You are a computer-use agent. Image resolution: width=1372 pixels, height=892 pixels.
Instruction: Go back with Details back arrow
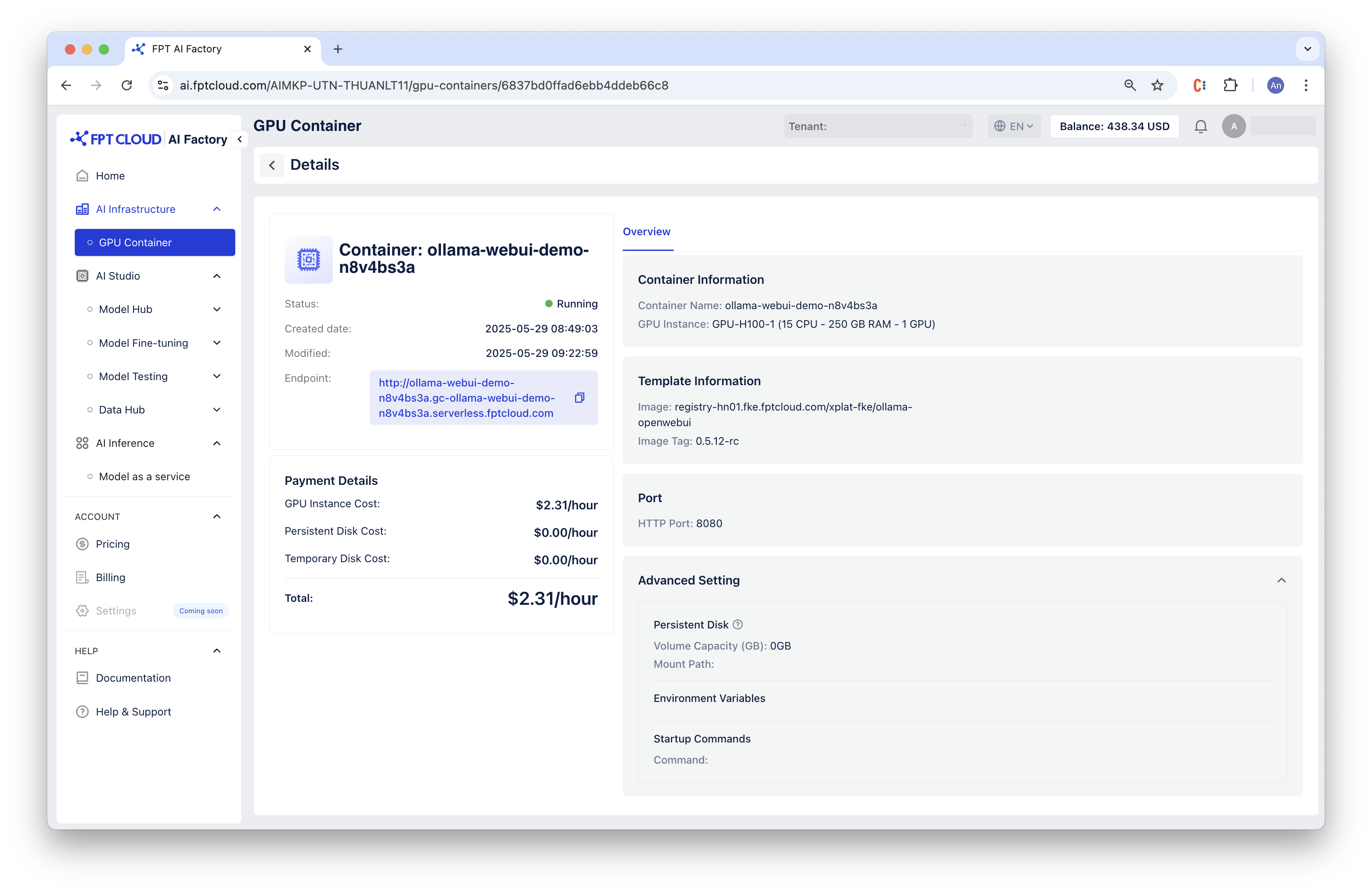coord(272,165)
